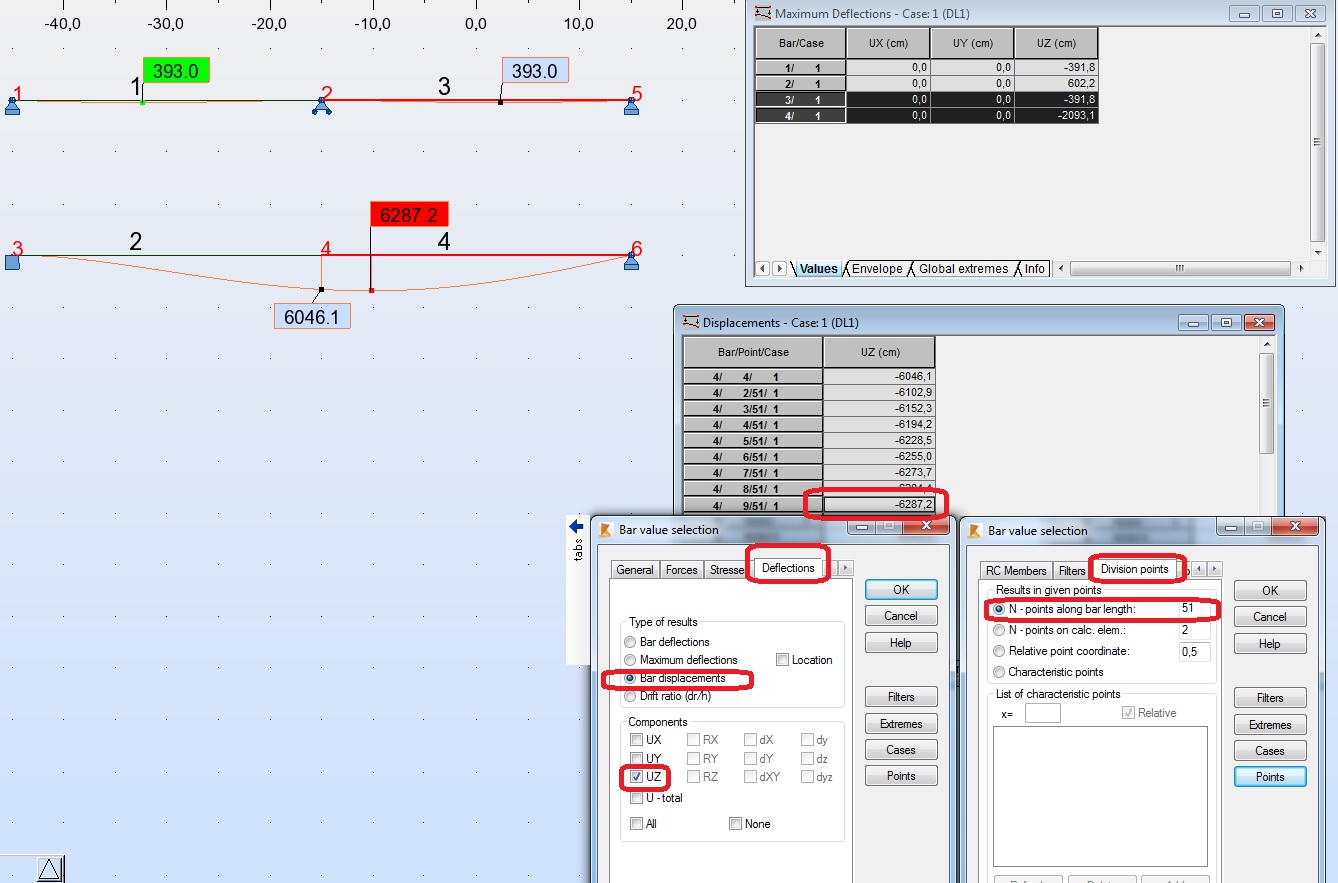1338x883 pixels.
Task: Click Maximum Deflections vertical scrollbar up arrow
Action: click(1318, 35)
